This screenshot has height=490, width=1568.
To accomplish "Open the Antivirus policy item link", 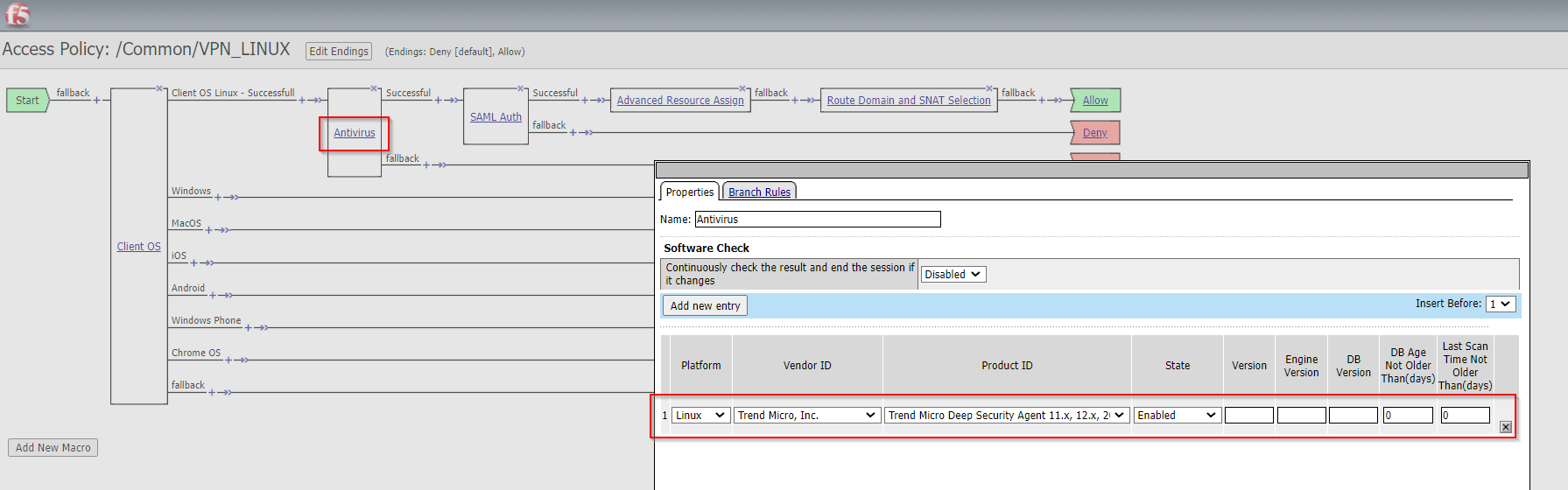I will (355, 133).
